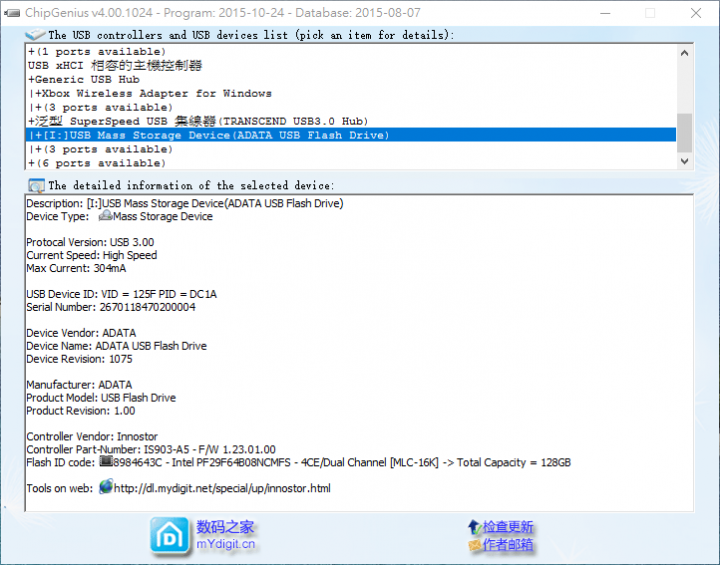720x565 pixels.
Task: Click the blue house mYdigit logo icon
Action: point(169,536)
